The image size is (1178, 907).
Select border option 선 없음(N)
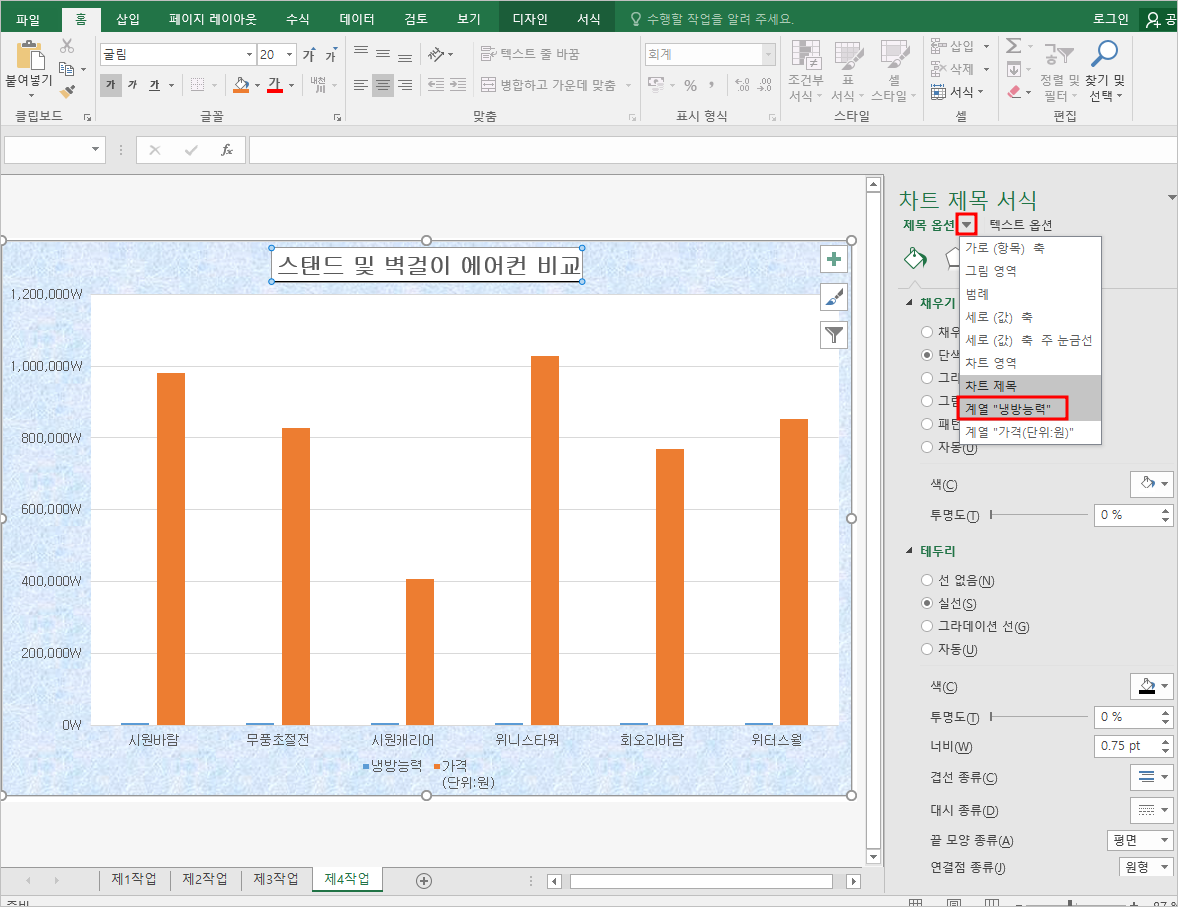point(927,580)
